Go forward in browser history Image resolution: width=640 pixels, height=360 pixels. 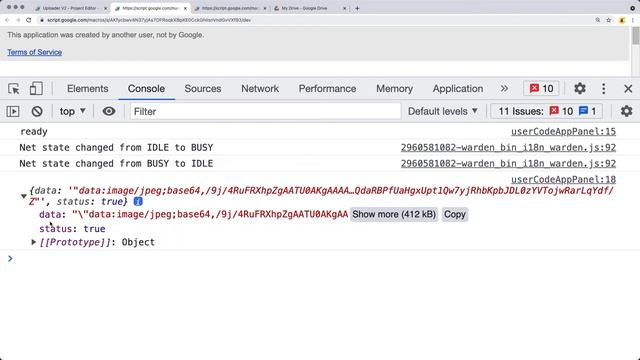click(18, 20)
